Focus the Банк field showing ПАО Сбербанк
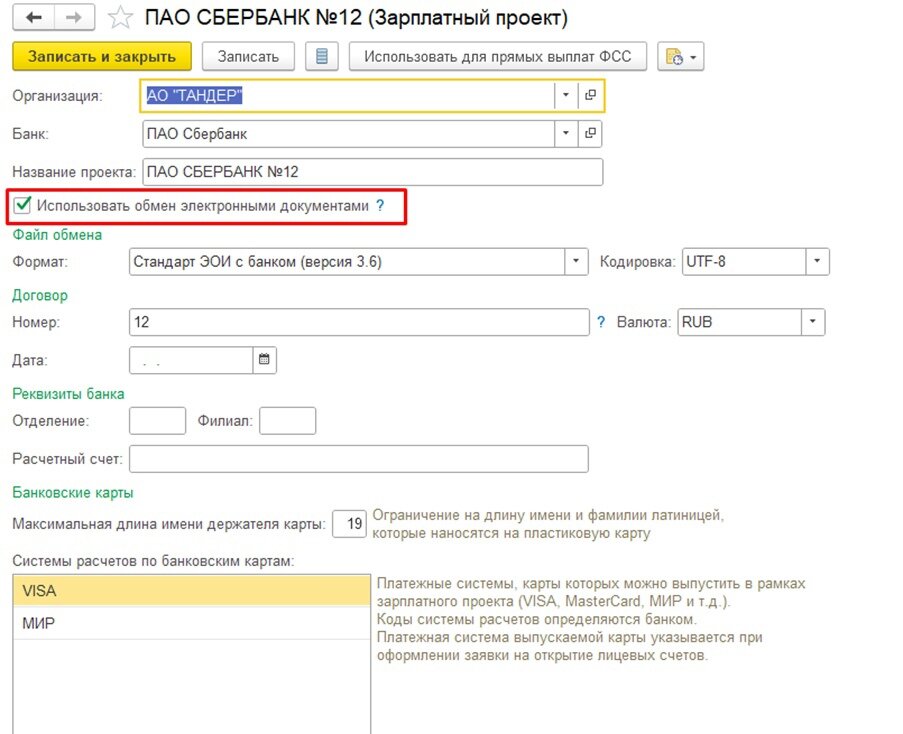Screen dimensions: 903x734 pyautogui.click(x=348, y=133)
